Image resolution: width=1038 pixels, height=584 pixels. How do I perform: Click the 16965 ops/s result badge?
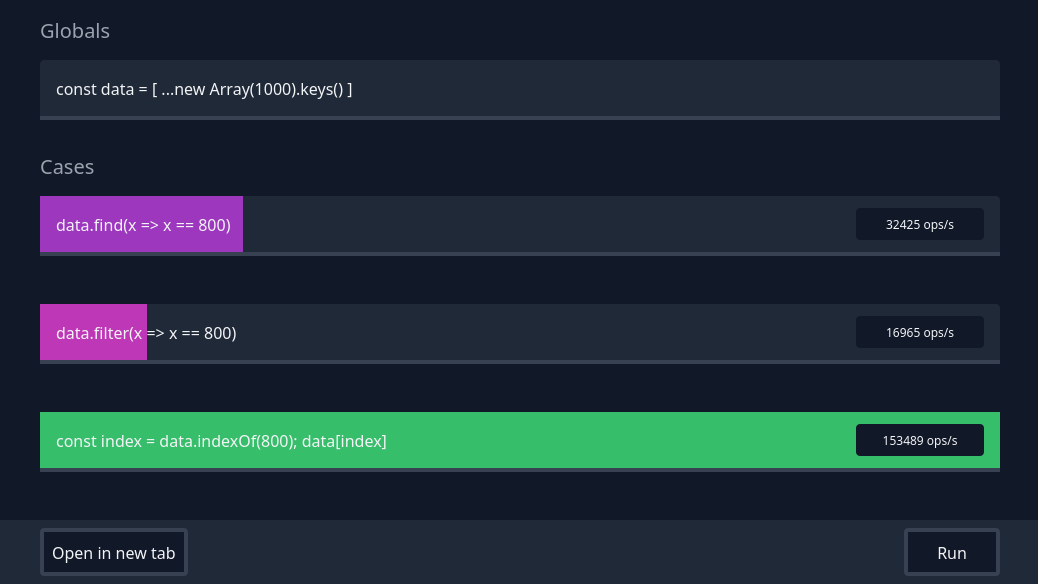coord(919,333)
